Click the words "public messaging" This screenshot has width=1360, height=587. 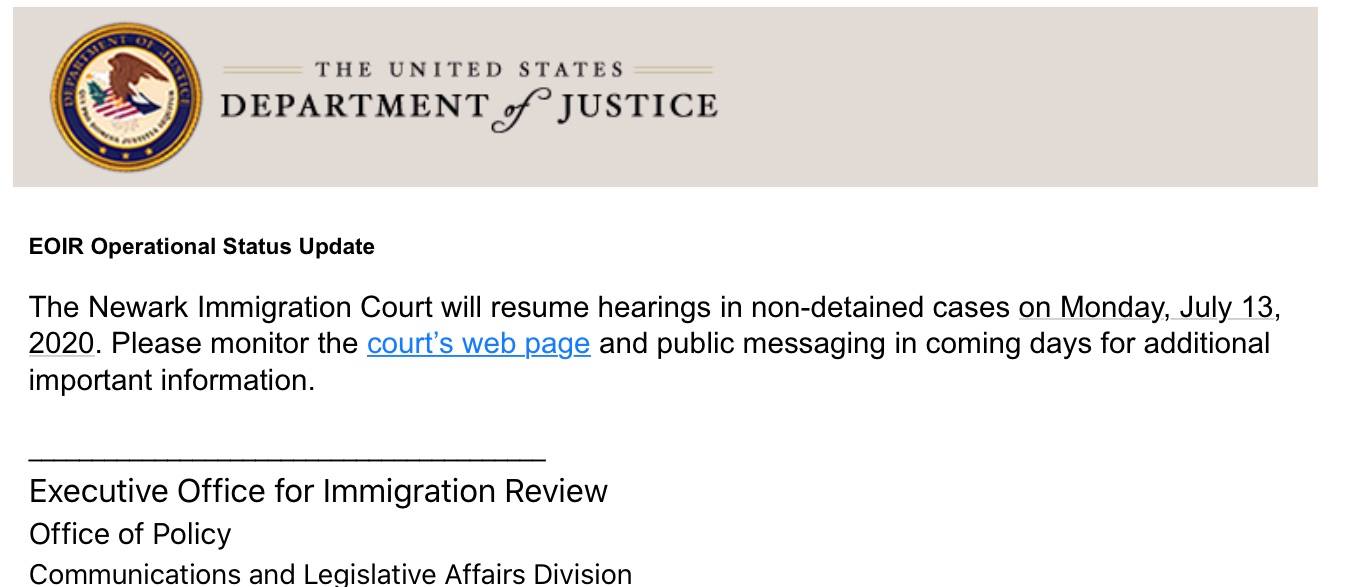(785, 344)
